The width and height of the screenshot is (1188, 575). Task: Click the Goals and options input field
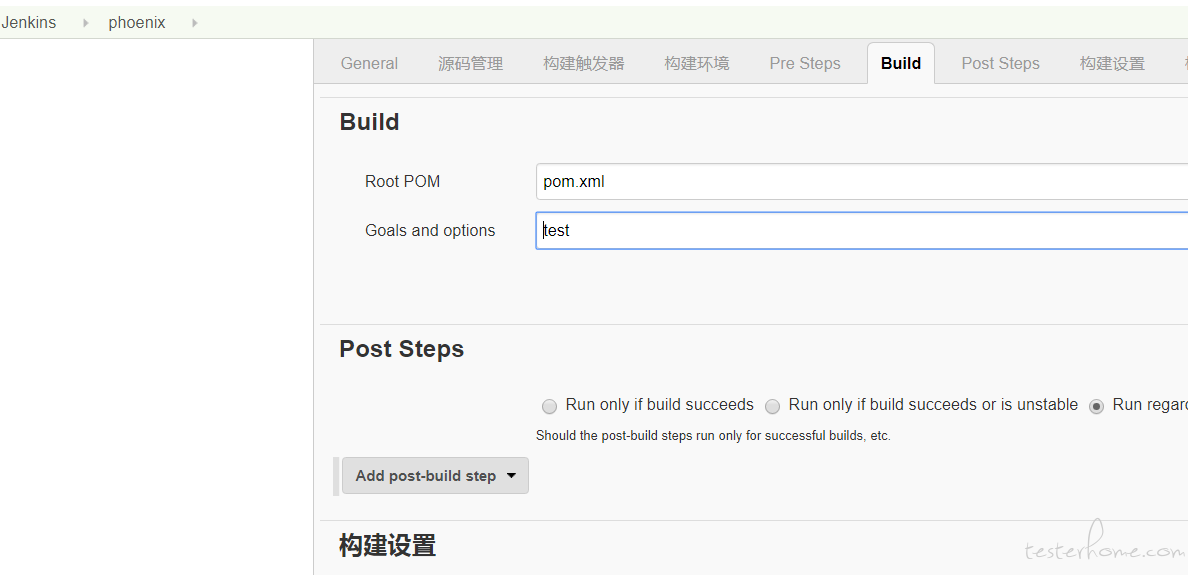(x=860, y=231)
